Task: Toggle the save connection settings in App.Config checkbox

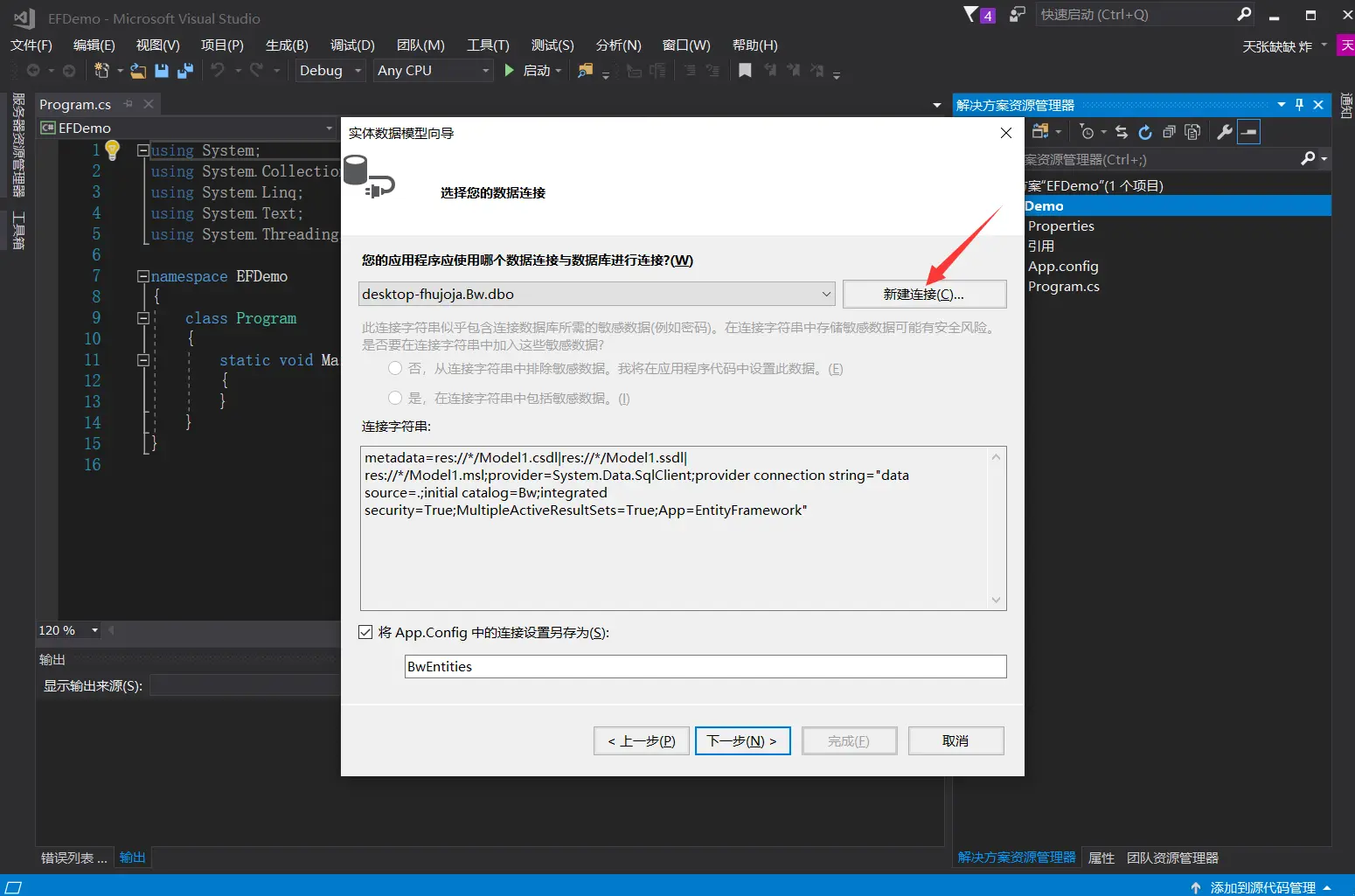Action: 365,632
